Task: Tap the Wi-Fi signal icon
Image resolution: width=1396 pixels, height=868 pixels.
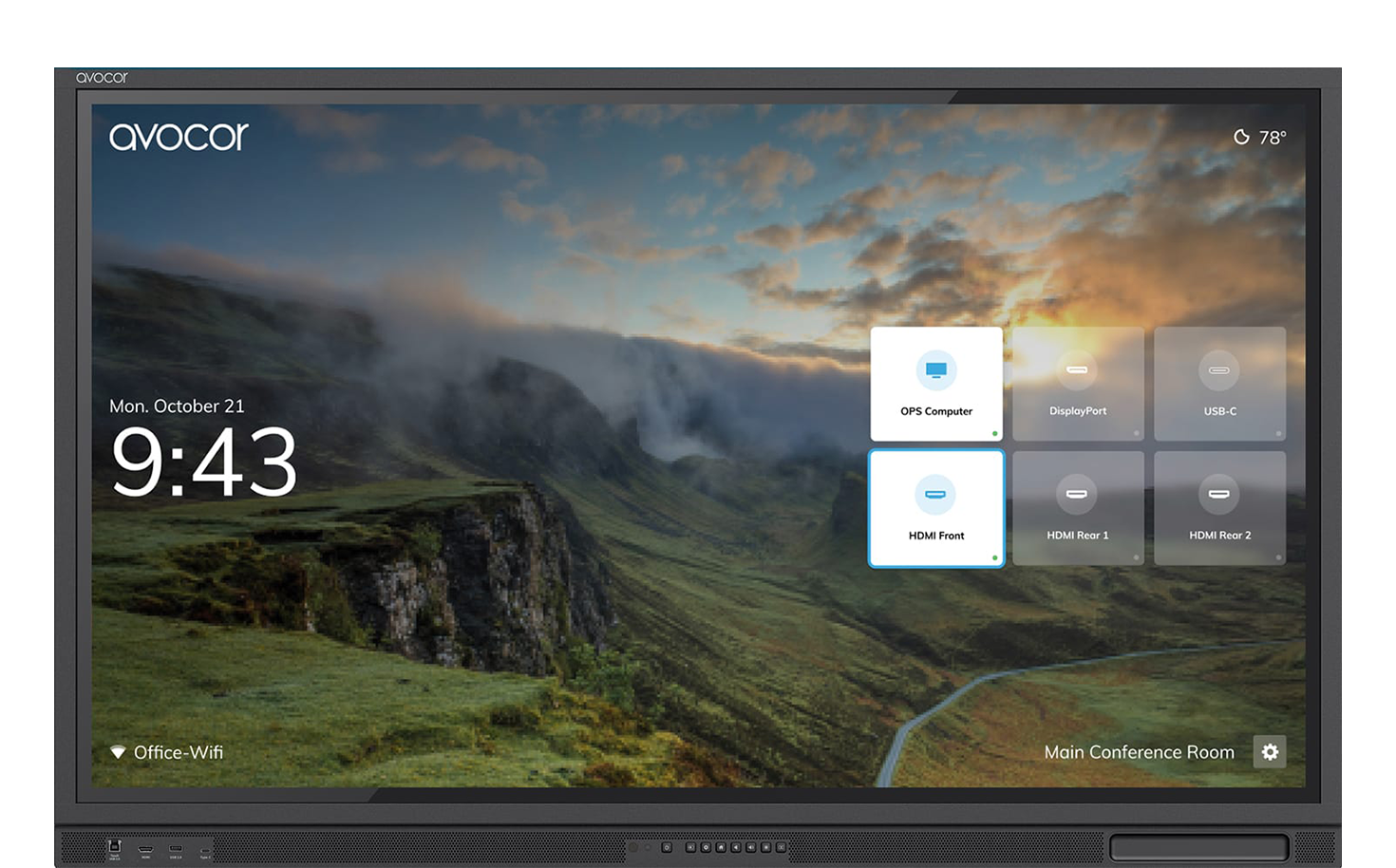Action: click(118, 752)
